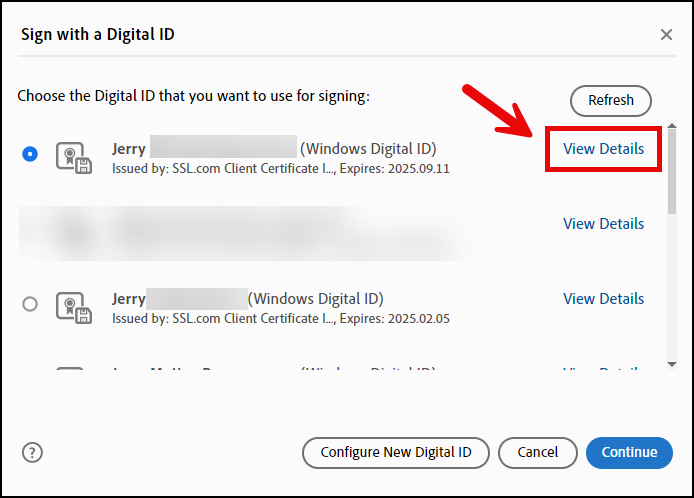Image resolution: width=694 pixels, height=498 pixels.
Task: Click the partially visible fourth certificate icon
Action: [70, 371]
